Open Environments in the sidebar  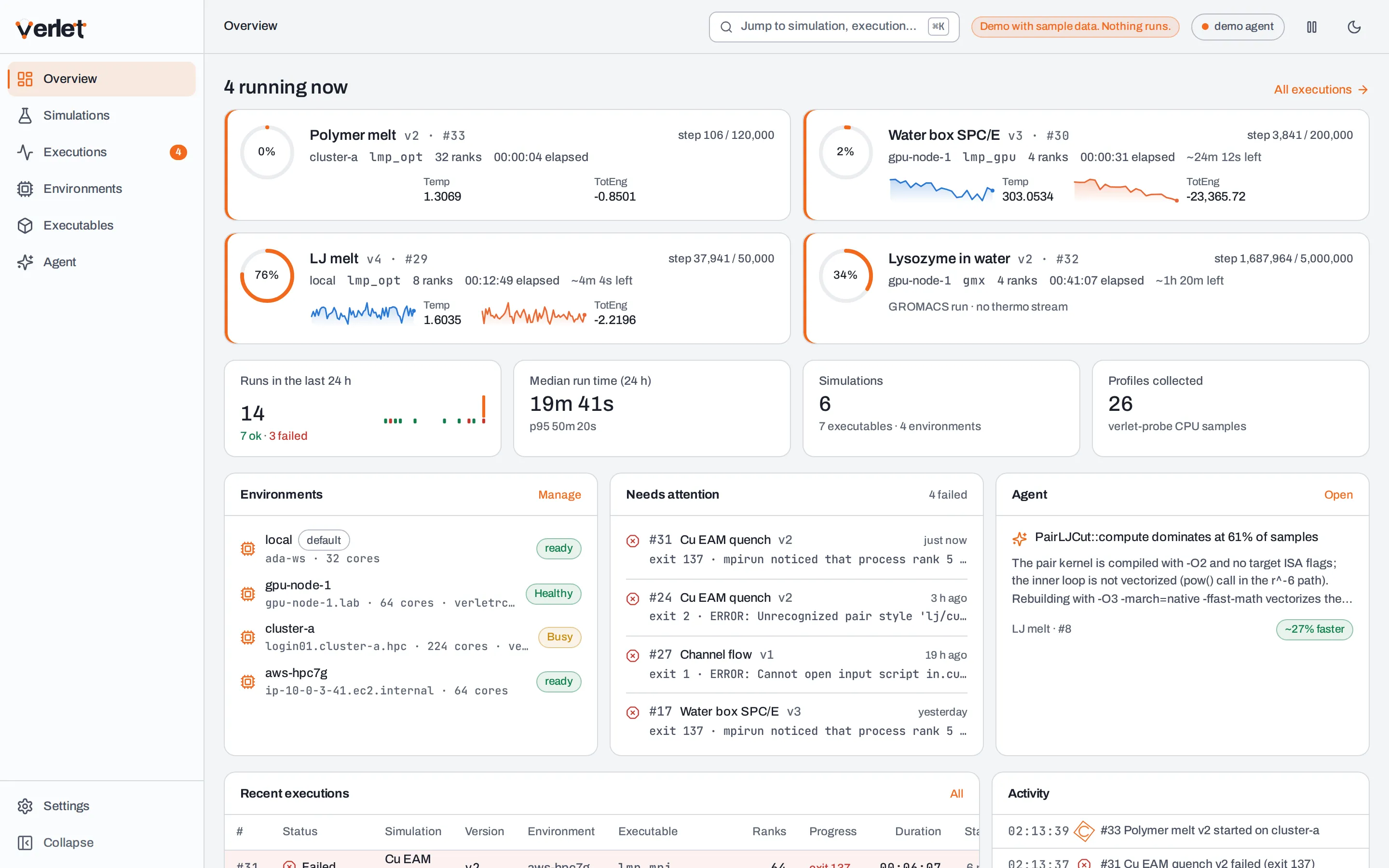click(102, 189)
